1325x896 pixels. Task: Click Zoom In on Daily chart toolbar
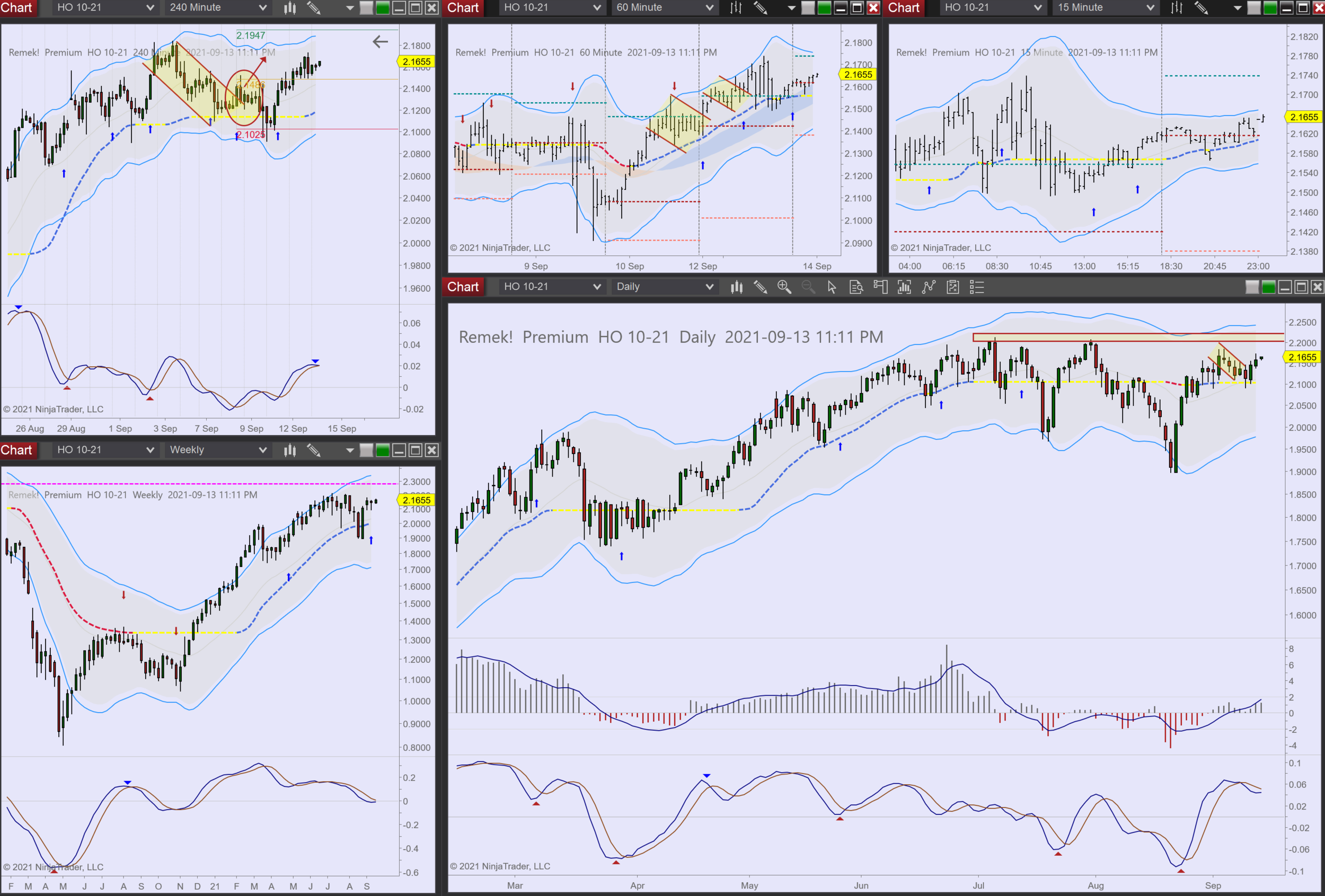[784, 287]
